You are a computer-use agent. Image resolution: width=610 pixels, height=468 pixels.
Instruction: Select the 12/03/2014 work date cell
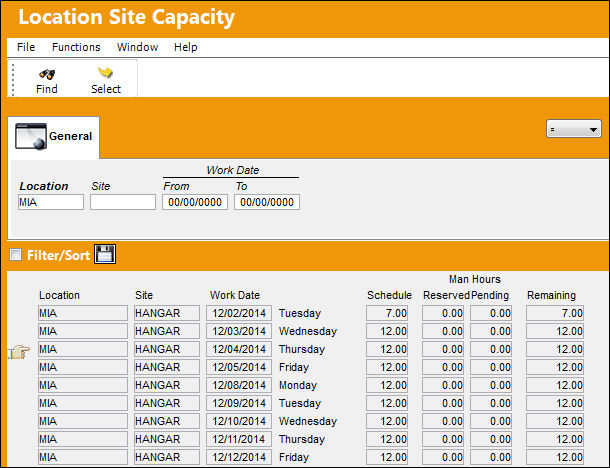coord(239,331)
